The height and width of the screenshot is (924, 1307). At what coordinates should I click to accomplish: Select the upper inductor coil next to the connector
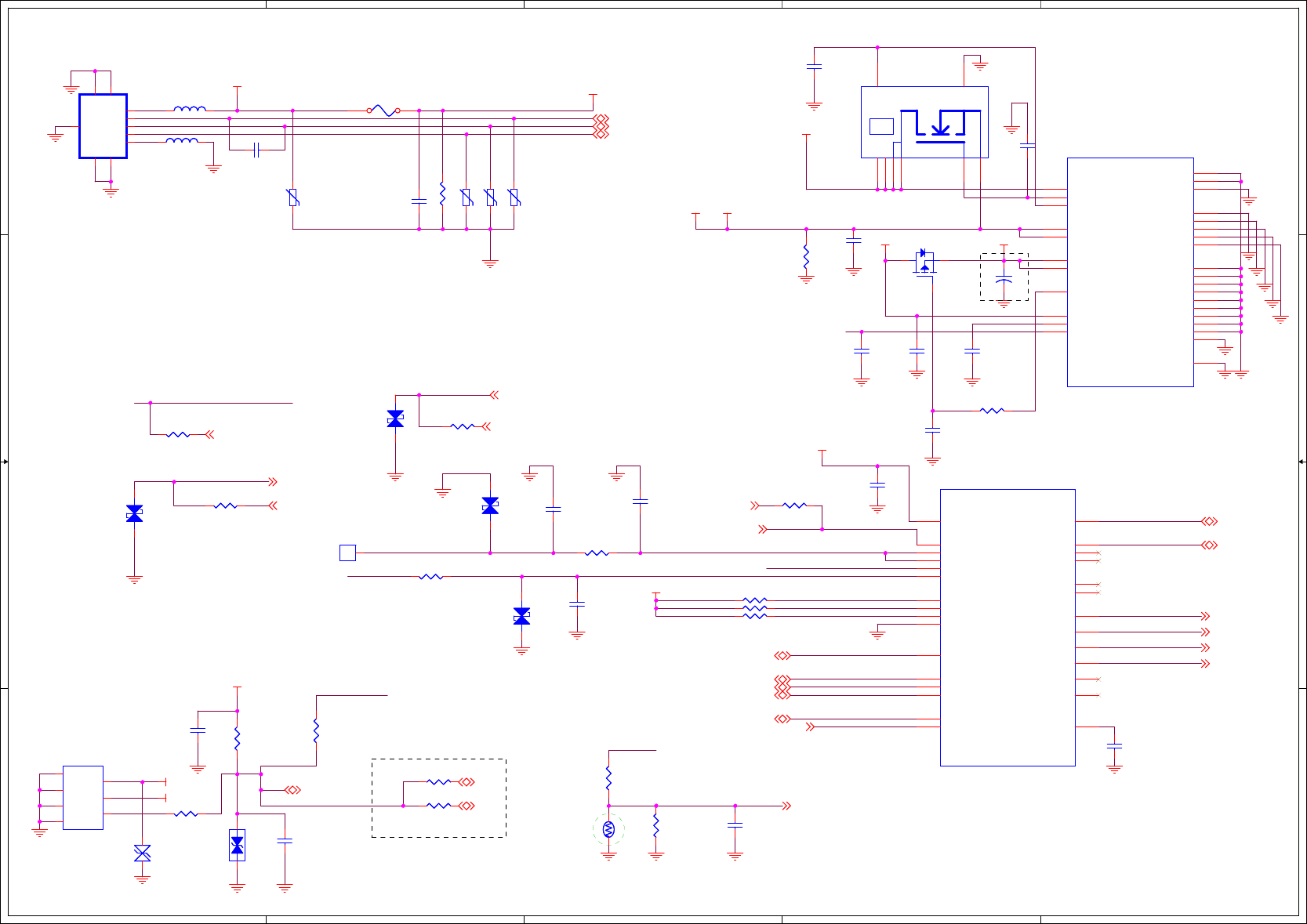pyautogui.click(x=190, y=108)
